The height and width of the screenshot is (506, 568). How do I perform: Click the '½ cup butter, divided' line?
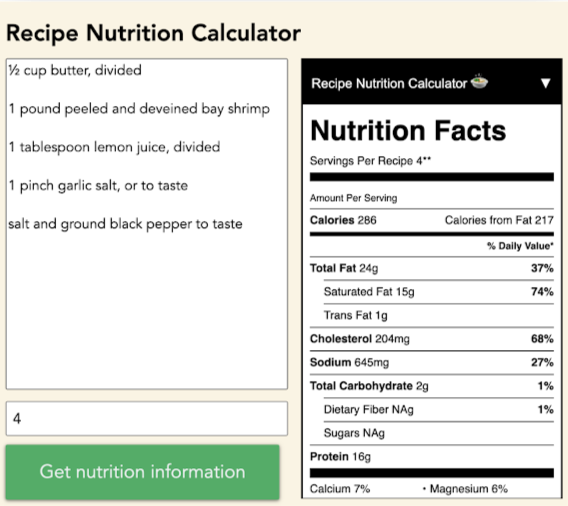click(x=75, y=70)
